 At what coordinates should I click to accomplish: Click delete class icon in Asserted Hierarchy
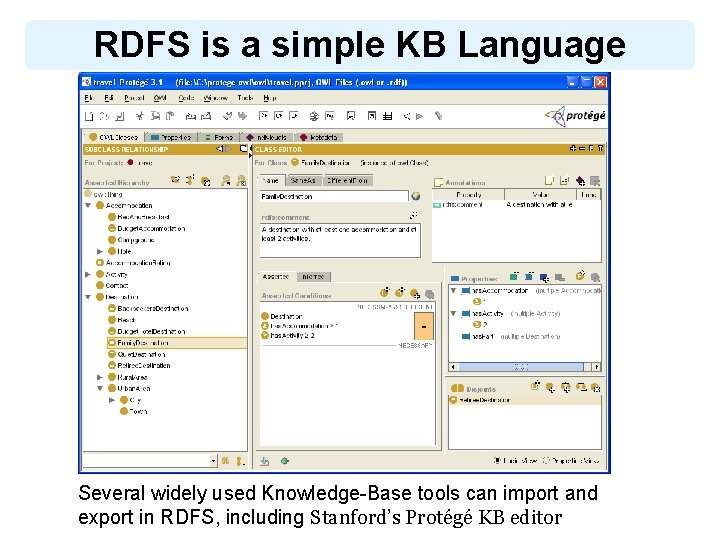(206, 181)
